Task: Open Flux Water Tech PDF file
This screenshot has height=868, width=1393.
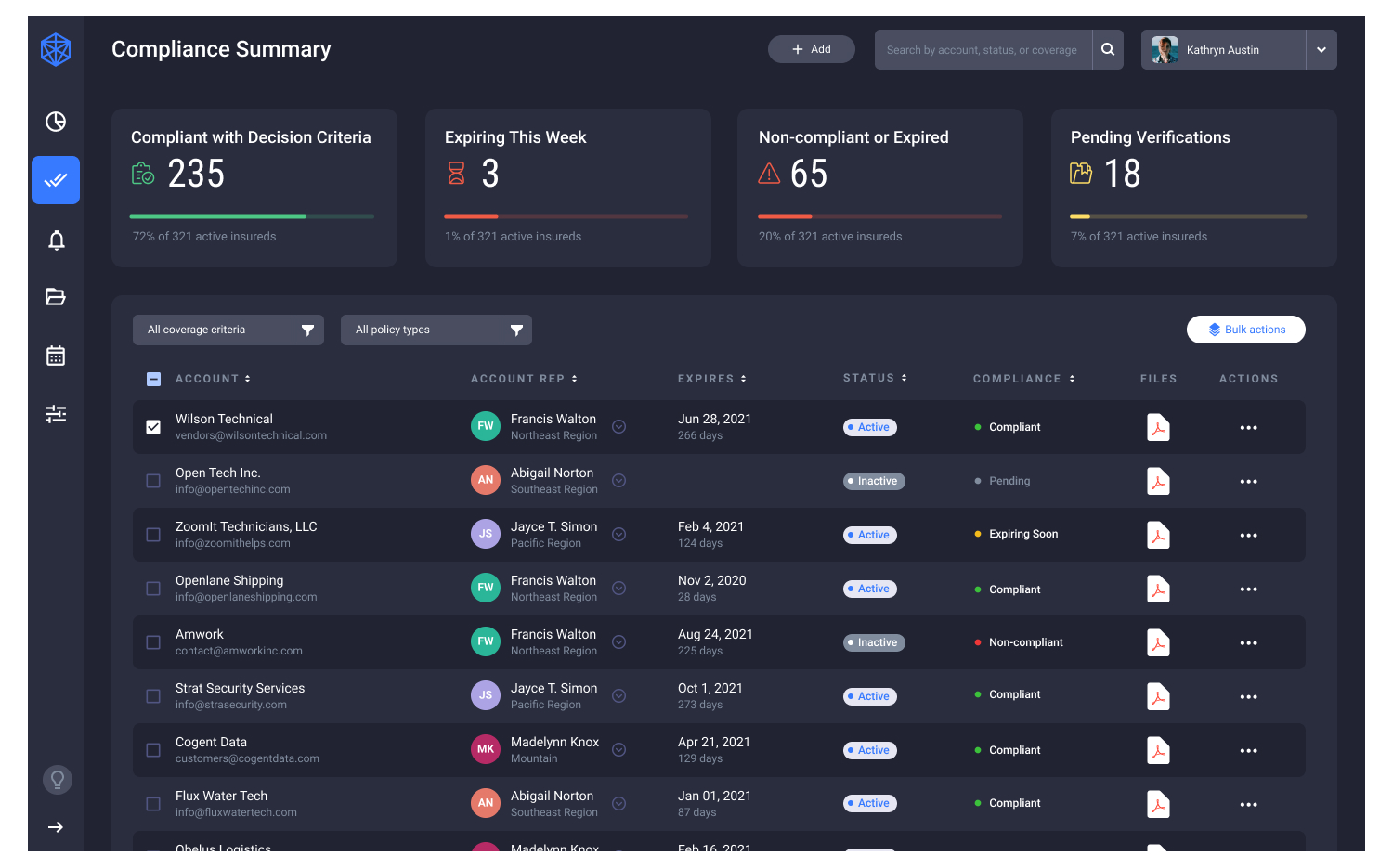Action: [1158, 805]
